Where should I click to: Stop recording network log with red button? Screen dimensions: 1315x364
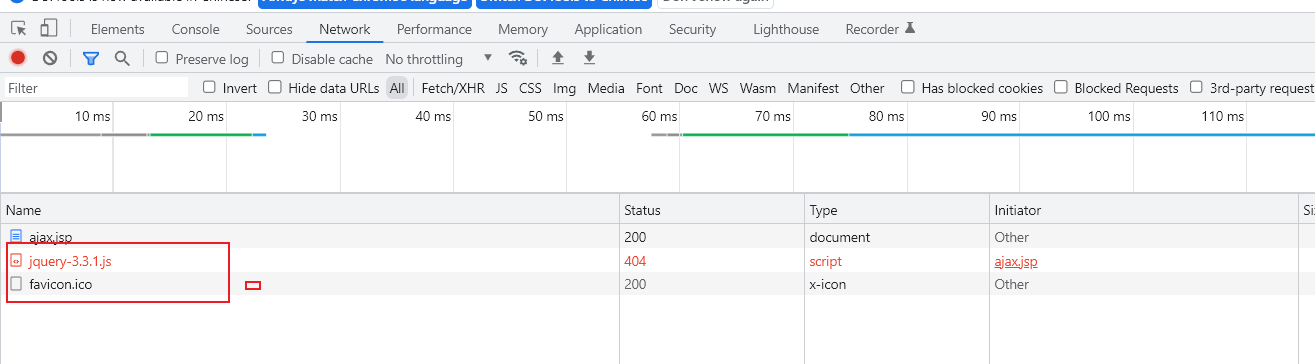click(18, 58)
